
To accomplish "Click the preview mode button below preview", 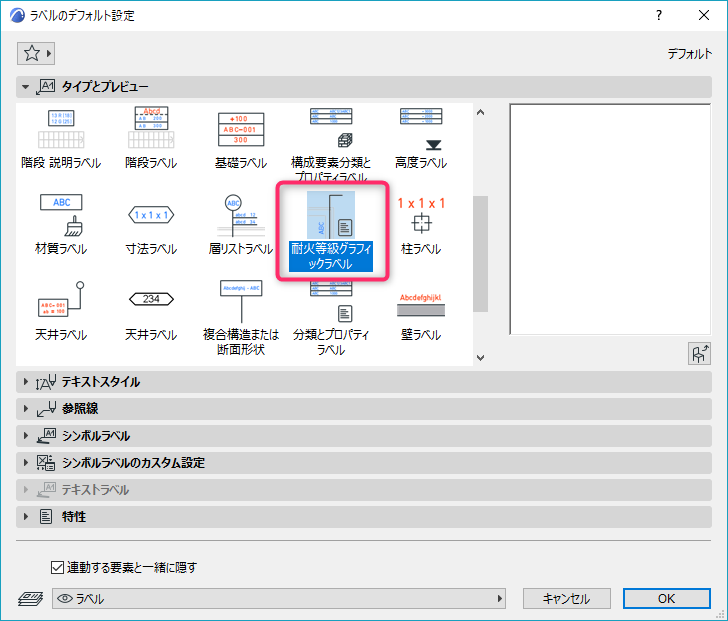I will [699, 353].
